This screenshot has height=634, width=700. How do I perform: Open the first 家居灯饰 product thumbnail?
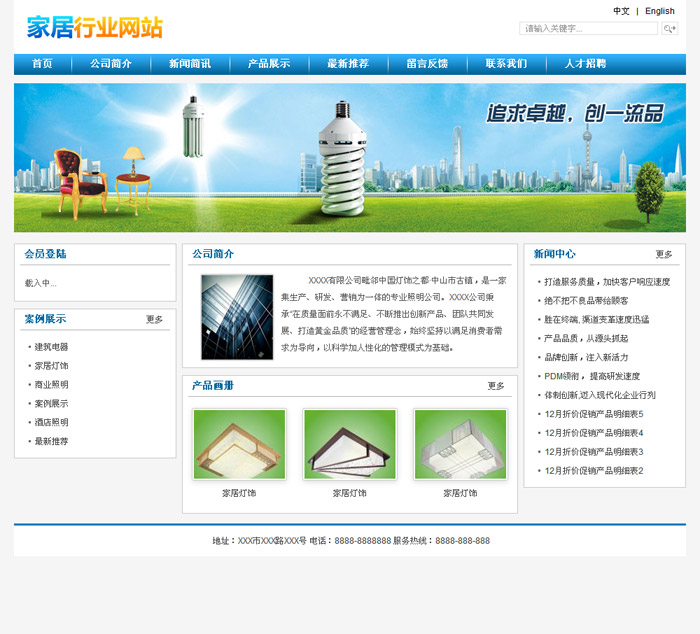coord(239,444)
